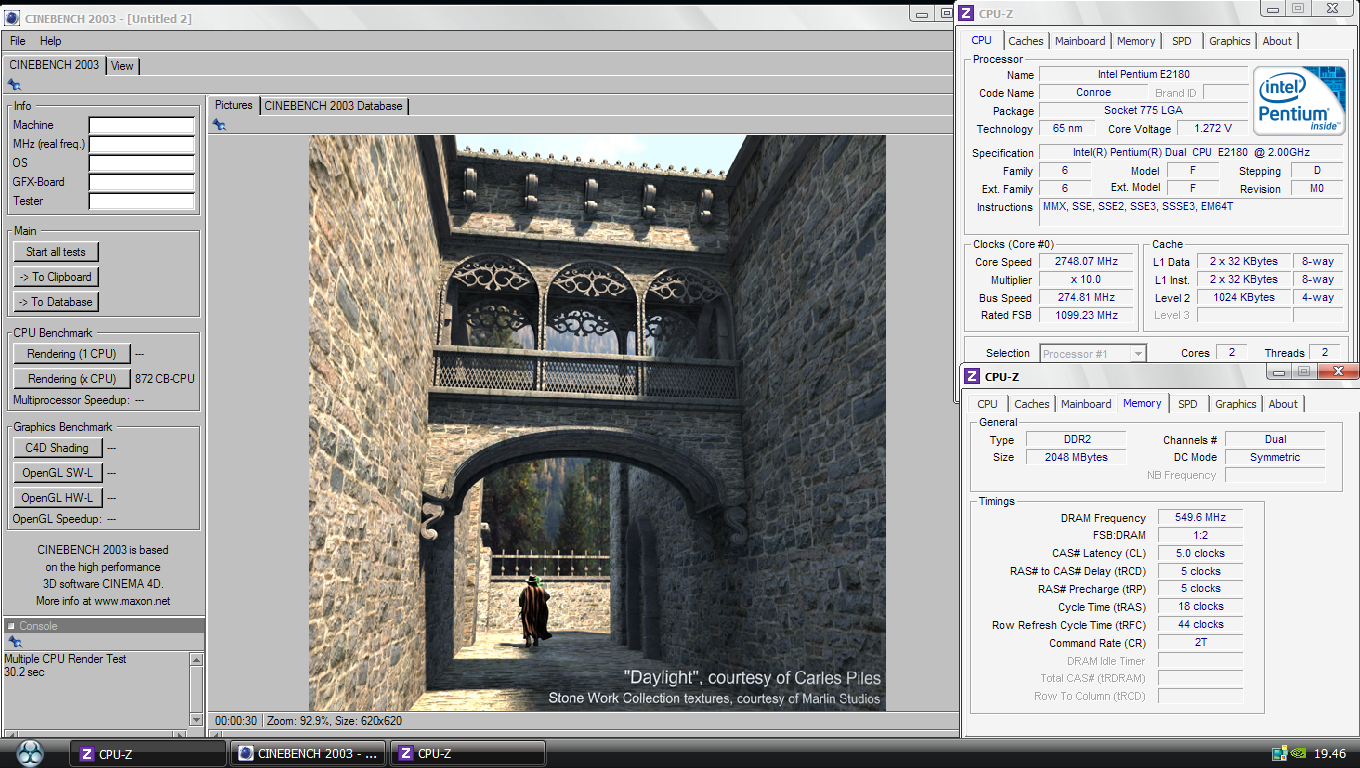The image size is (1360, 768).
Task: Click the pin icon under CINEBENCH 2003 tab
Action: 14,85
